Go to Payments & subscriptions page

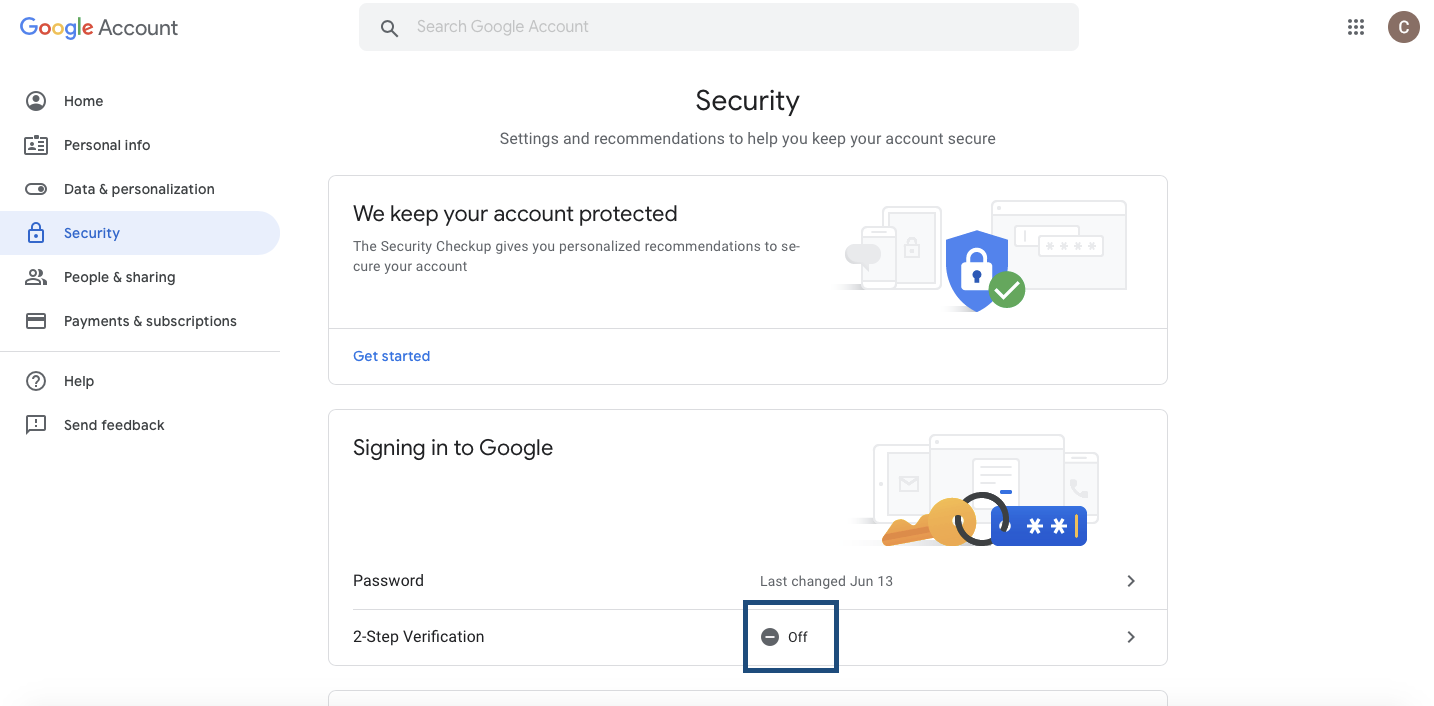150,321
